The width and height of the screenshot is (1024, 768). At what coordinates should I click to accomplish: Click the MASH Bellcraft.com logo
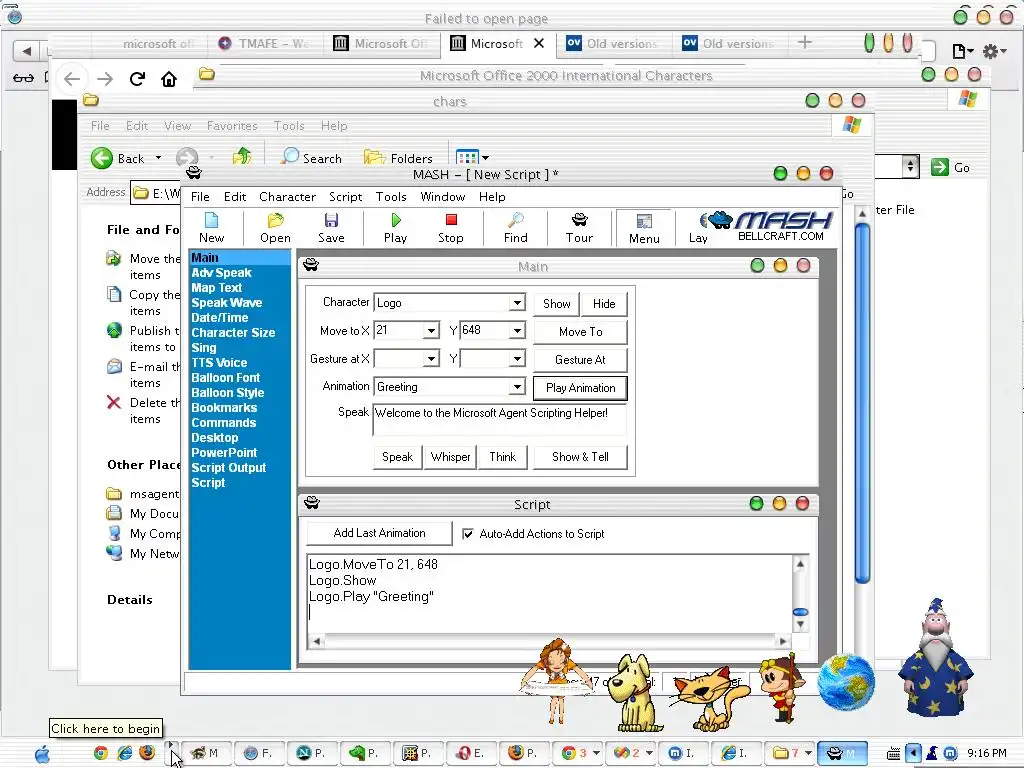pos(771,226)
